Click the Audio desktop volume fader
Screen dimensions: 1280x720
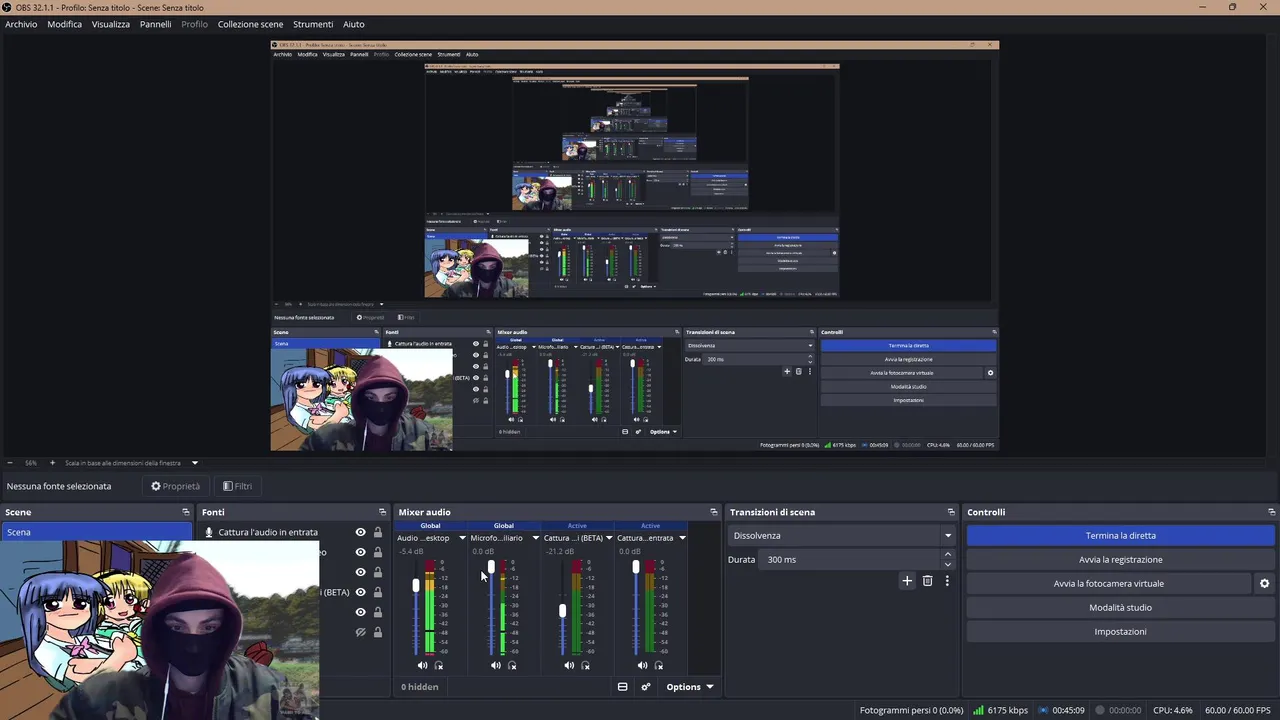click(416, 586)
